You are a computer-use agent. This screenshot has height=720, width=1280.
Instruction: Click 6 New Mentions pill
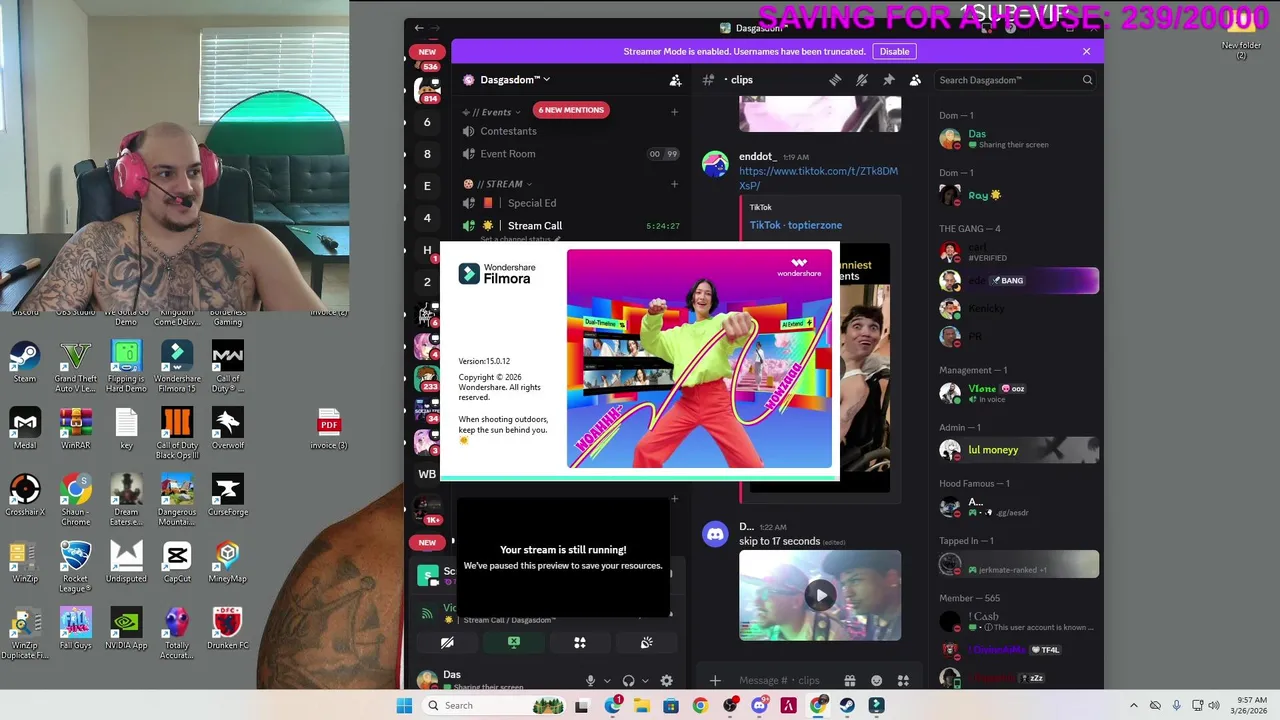point(571,110)
